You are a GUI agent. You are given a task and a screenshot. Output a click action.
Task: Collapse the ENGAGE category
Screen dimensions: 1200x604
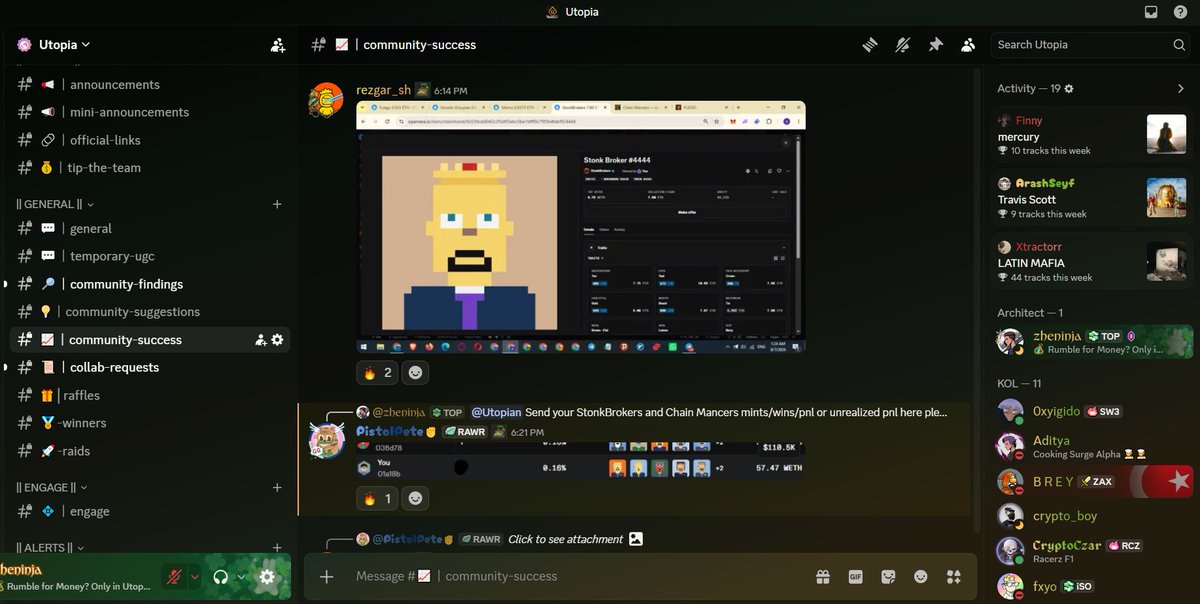tap(52, 488)
